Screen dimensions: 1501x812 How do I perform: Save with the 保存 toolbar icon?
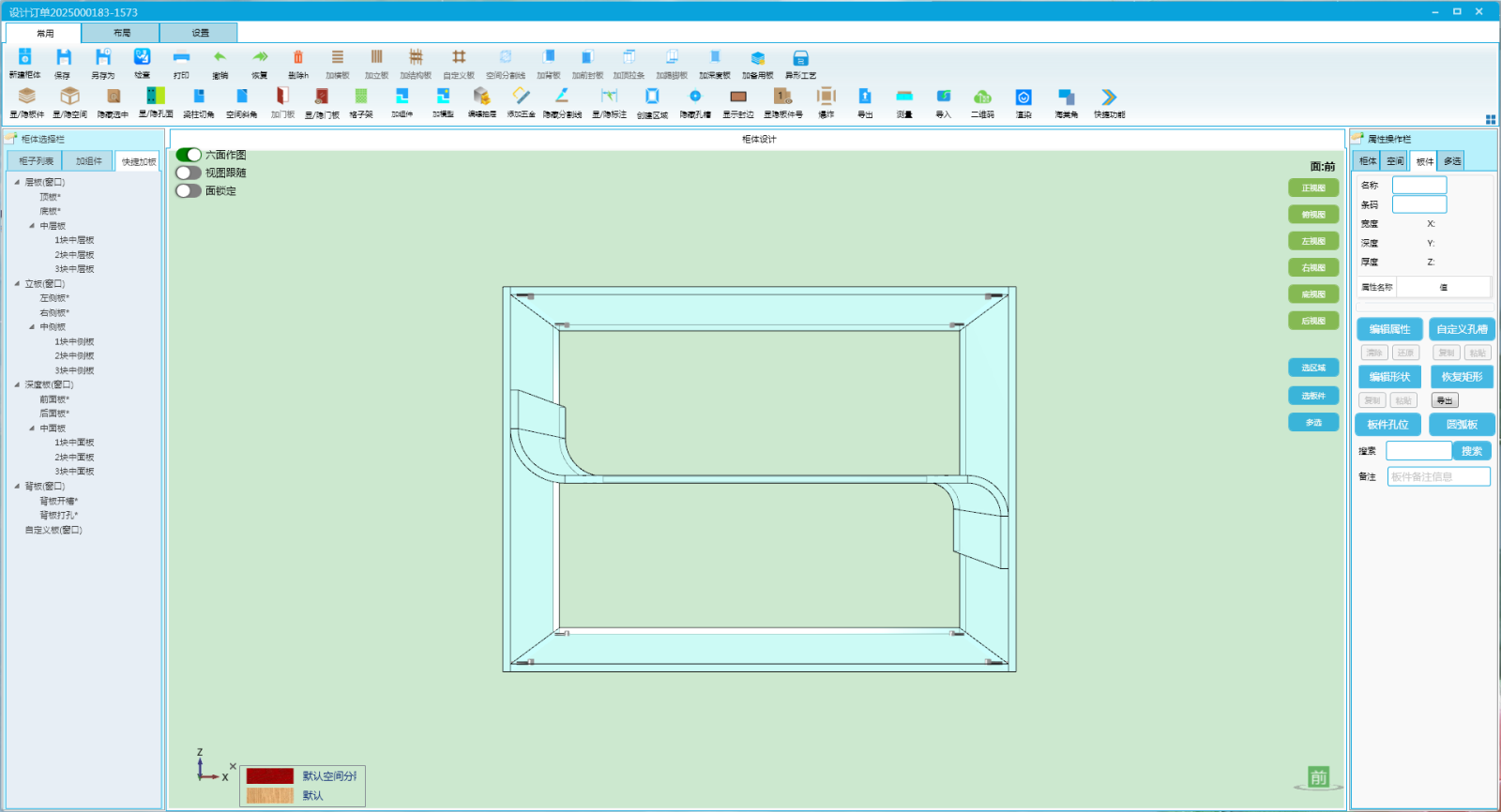click(63, 58)
